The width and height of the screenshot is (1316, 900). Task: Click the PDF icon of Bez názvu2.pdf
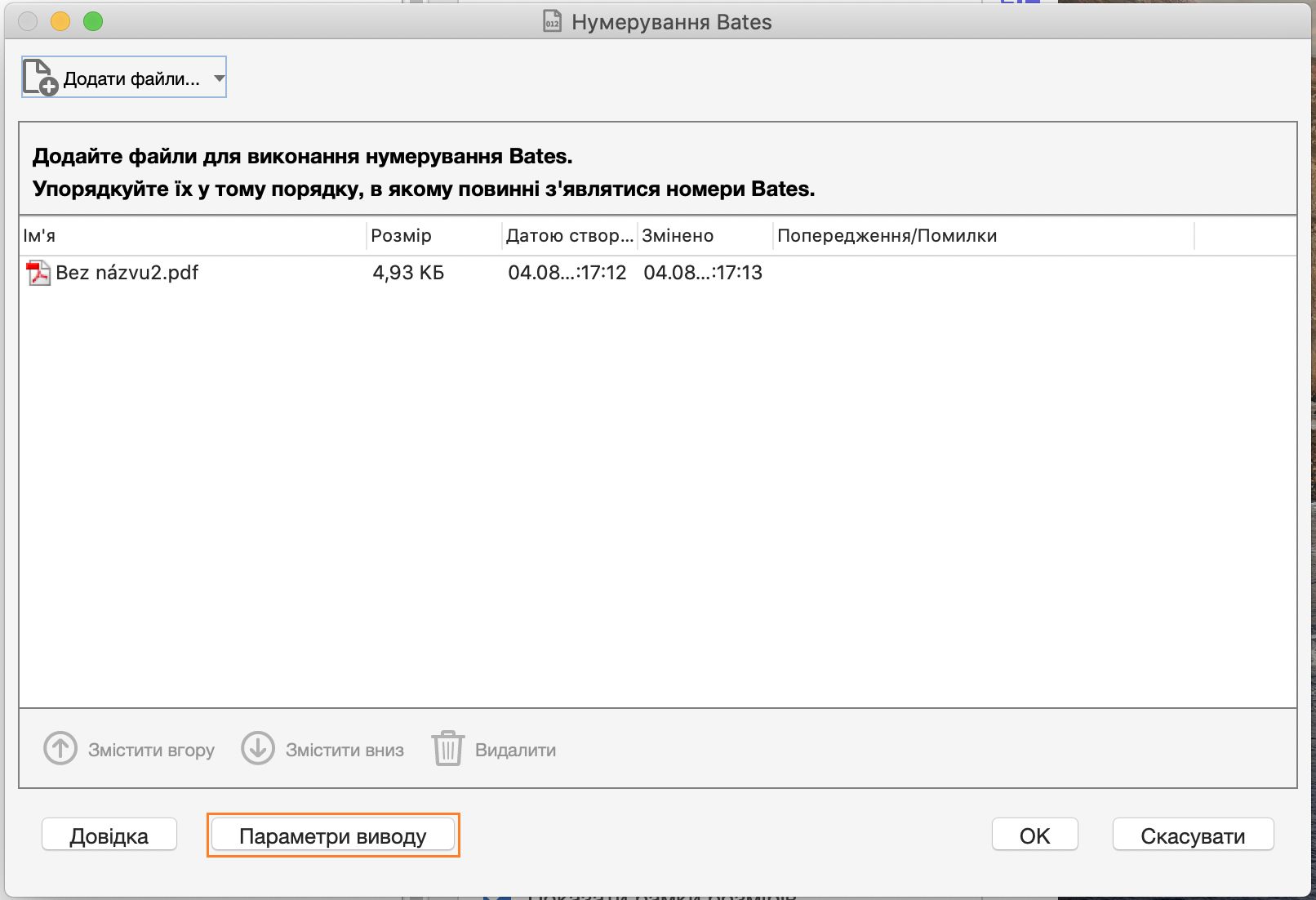coord(38,273)
